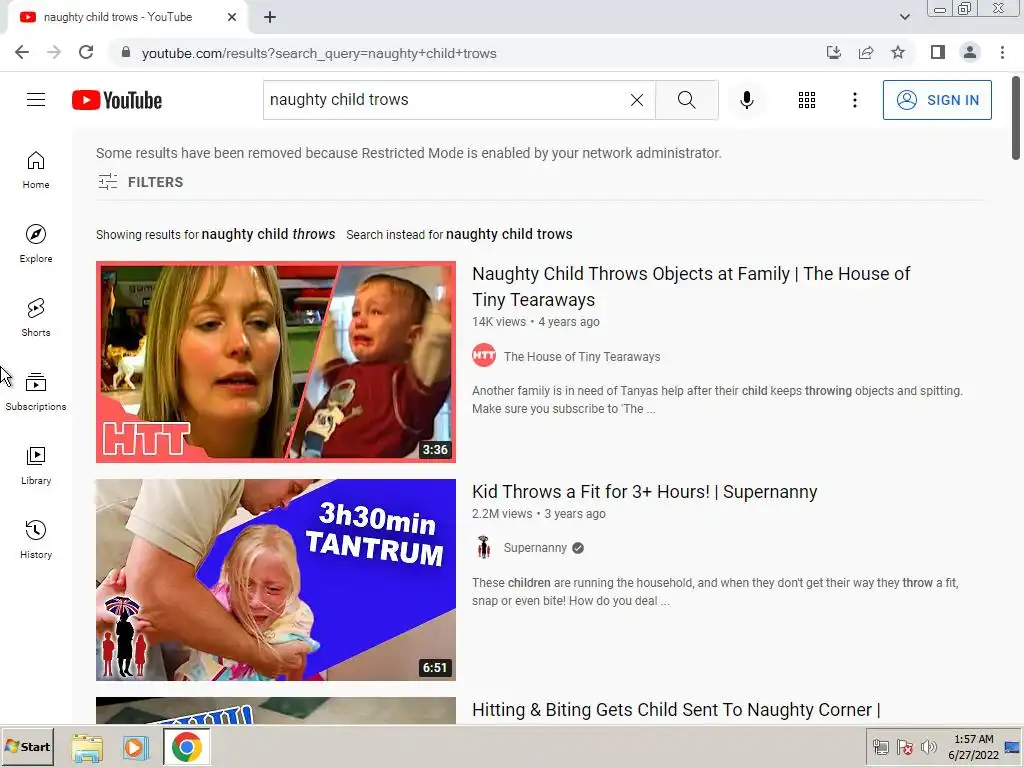The image size is (1024, 768).
Task: Toggle Chrome side panel
Action: [x=938, y=53]
